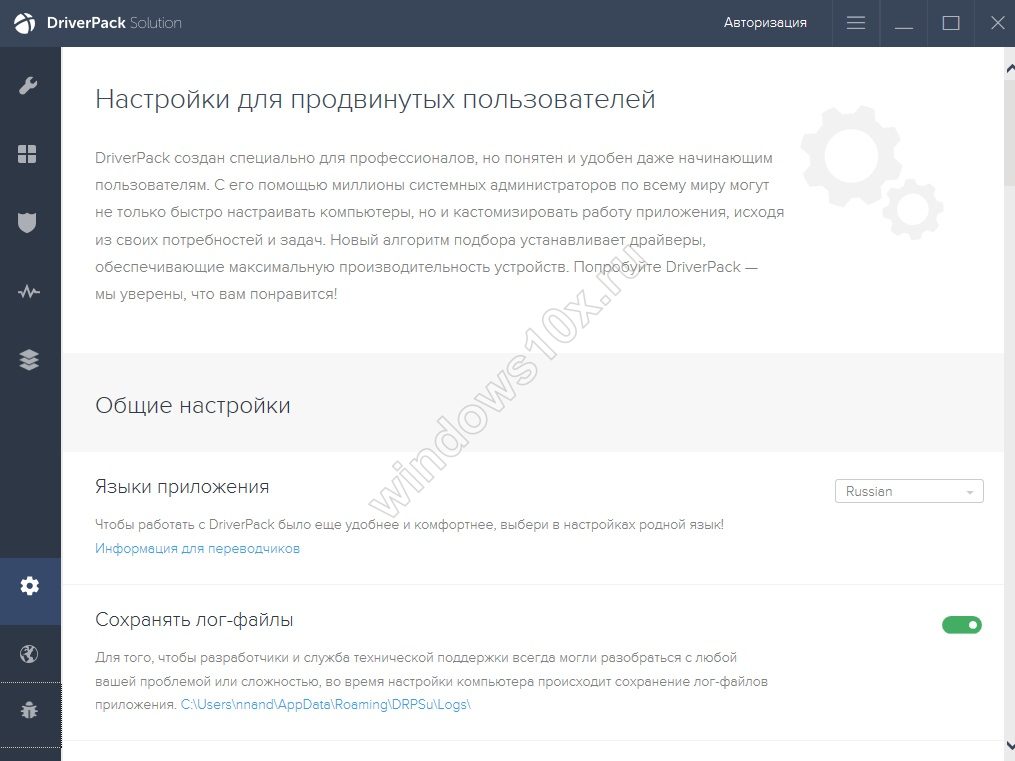1015x761 pixels.
Task: Open the DRPSu Logs folder path link
Action: coord(325,704)
